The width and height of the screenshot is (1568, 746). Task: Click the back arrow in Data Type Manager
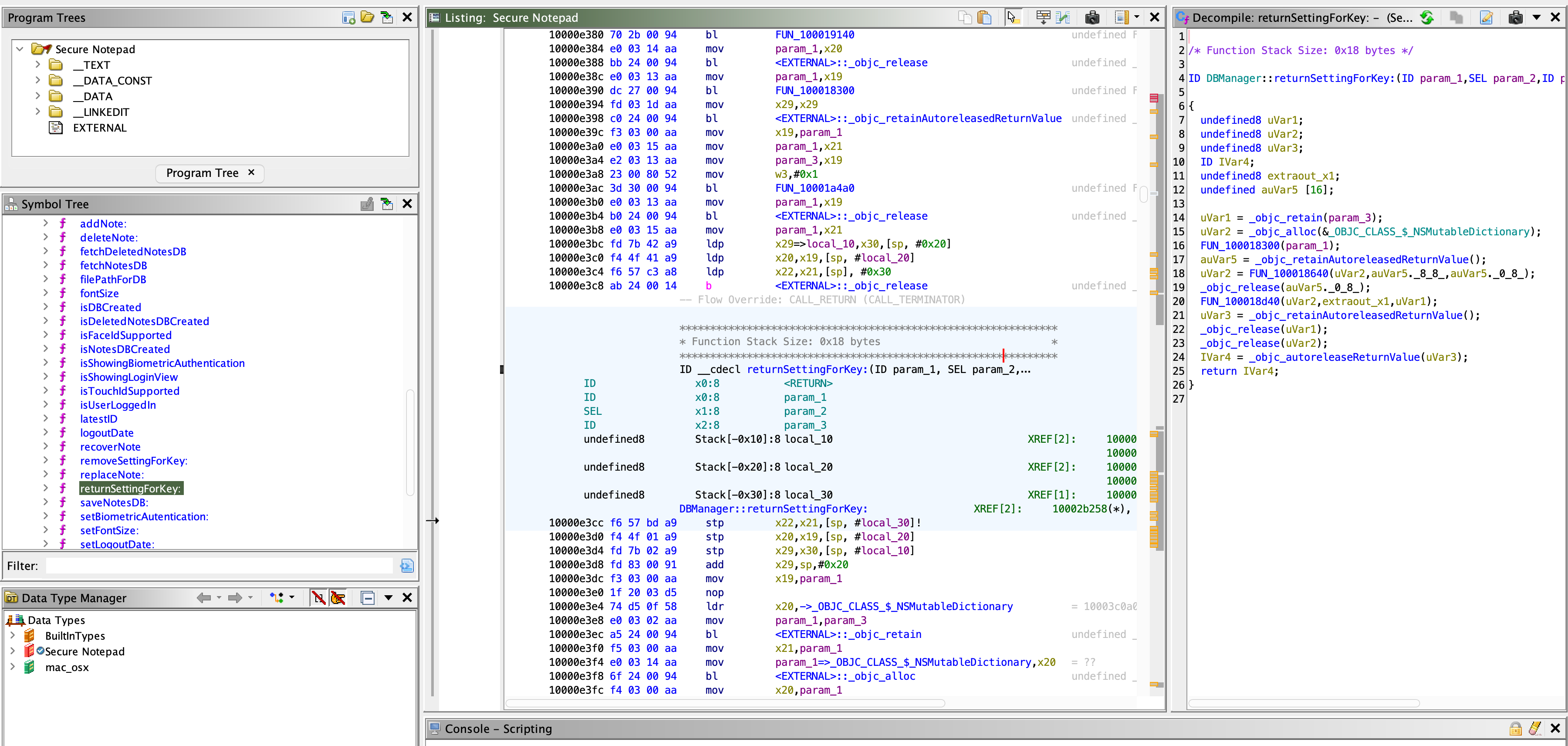point(204,598)
